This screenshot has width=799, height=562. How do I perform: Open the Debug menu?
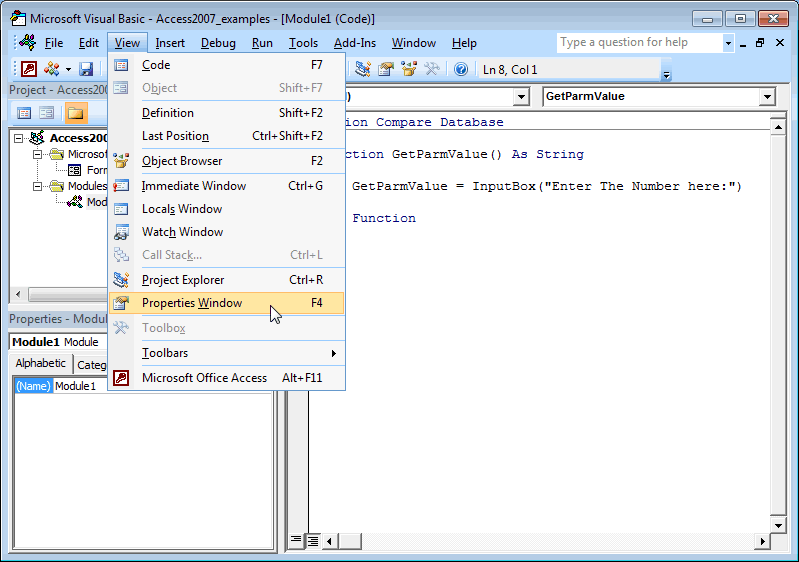[218, 43]
